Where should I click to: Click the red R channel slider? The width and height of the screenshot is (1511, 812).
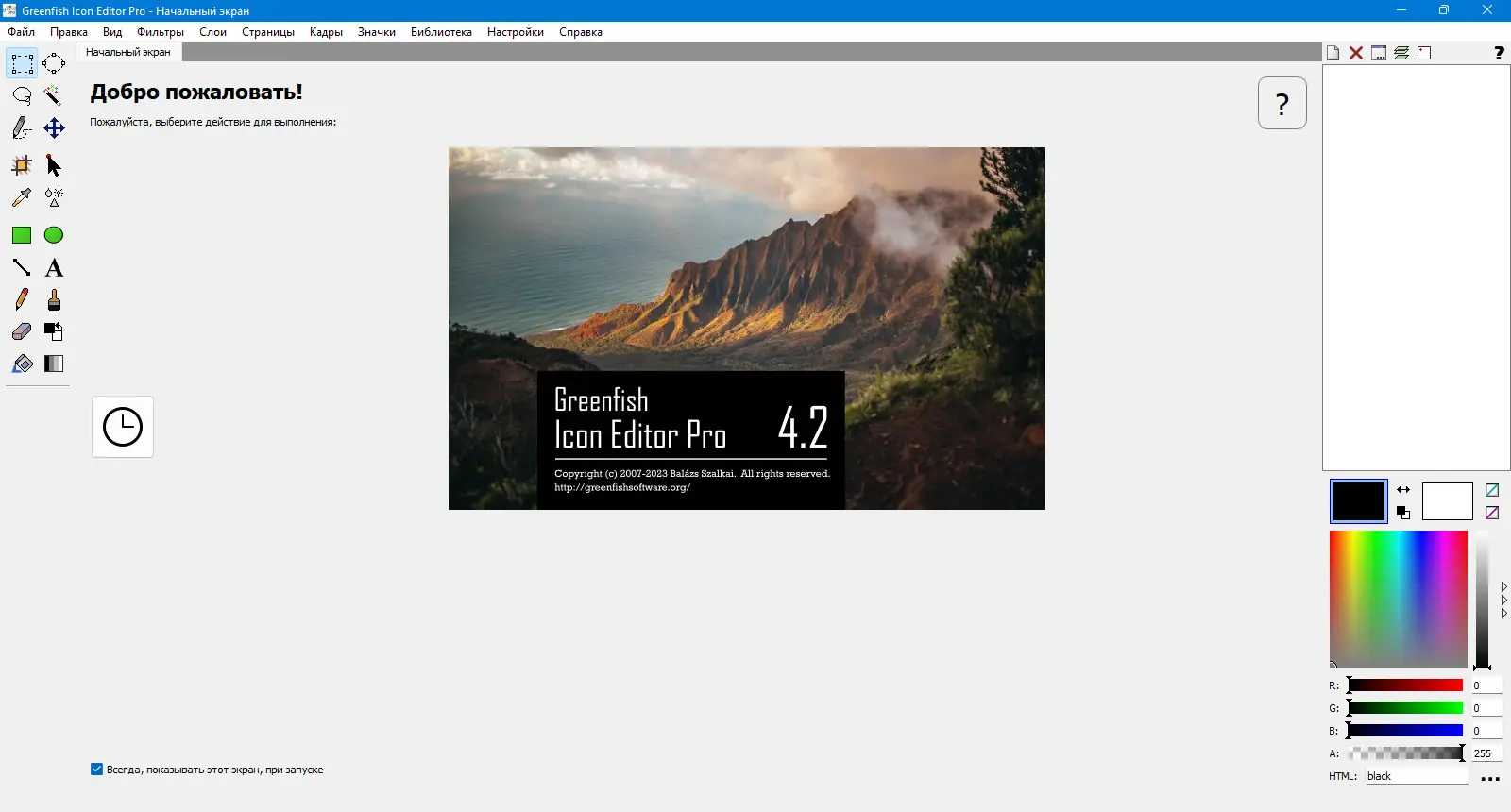[x=1405, y=685]
